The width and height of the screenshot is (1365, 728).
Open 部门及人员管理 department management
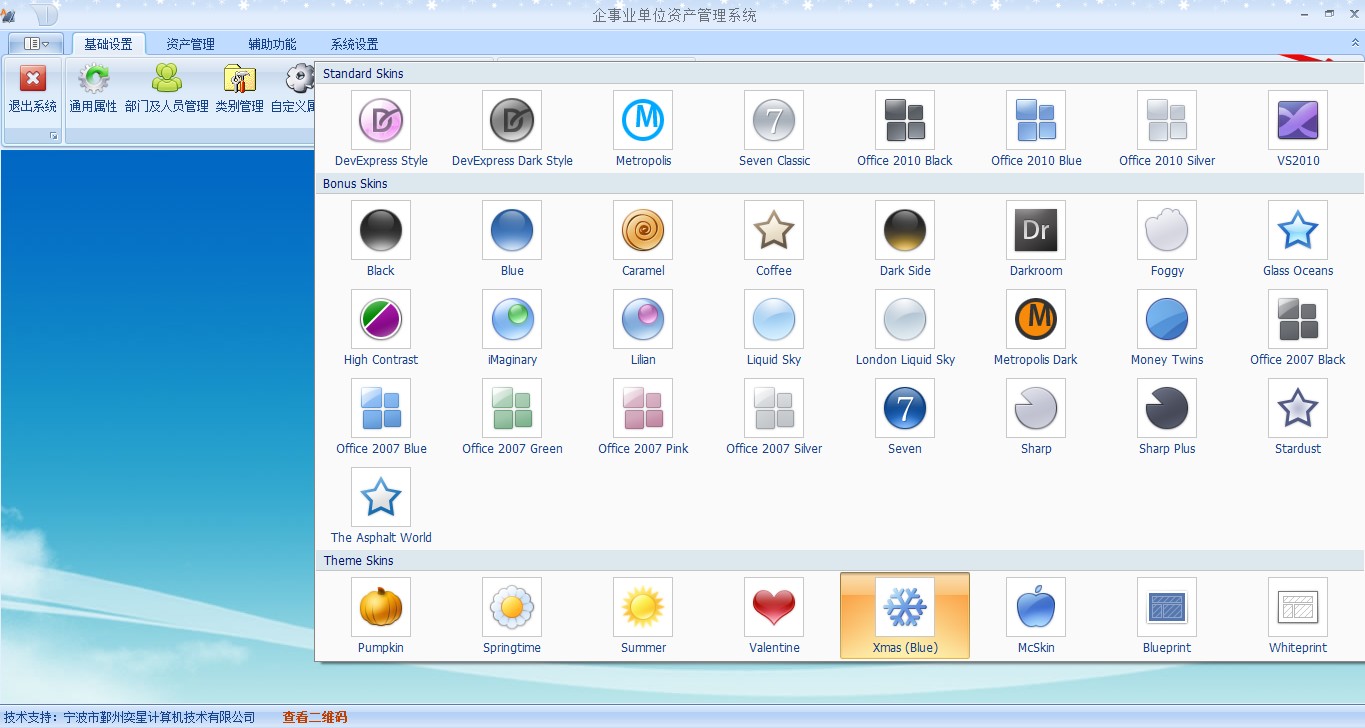tap(167, 90)
